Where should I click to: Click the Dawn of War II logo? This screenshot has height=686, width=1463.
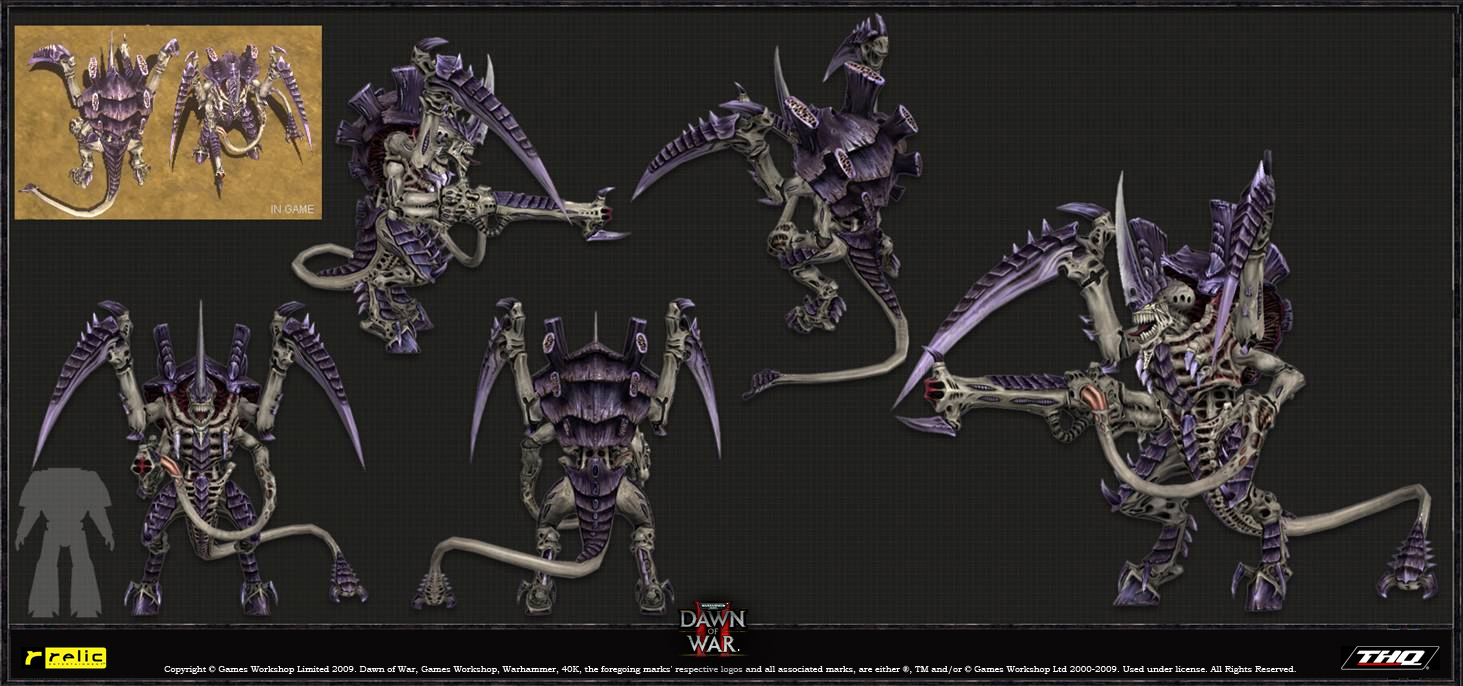(713, 629)
